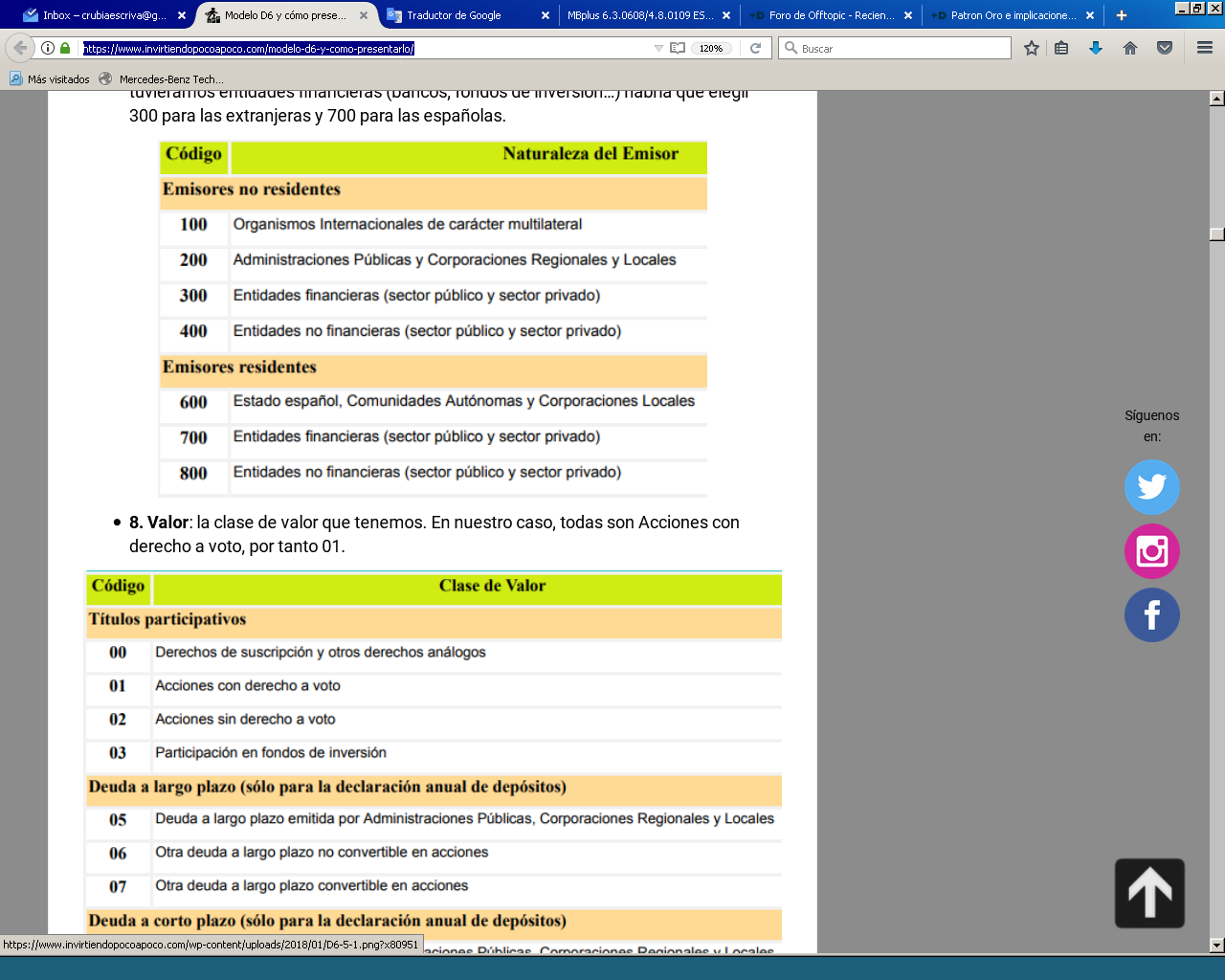Open a new tab with the plus button
The image size is (1225, 980).
pos(1122,15)
